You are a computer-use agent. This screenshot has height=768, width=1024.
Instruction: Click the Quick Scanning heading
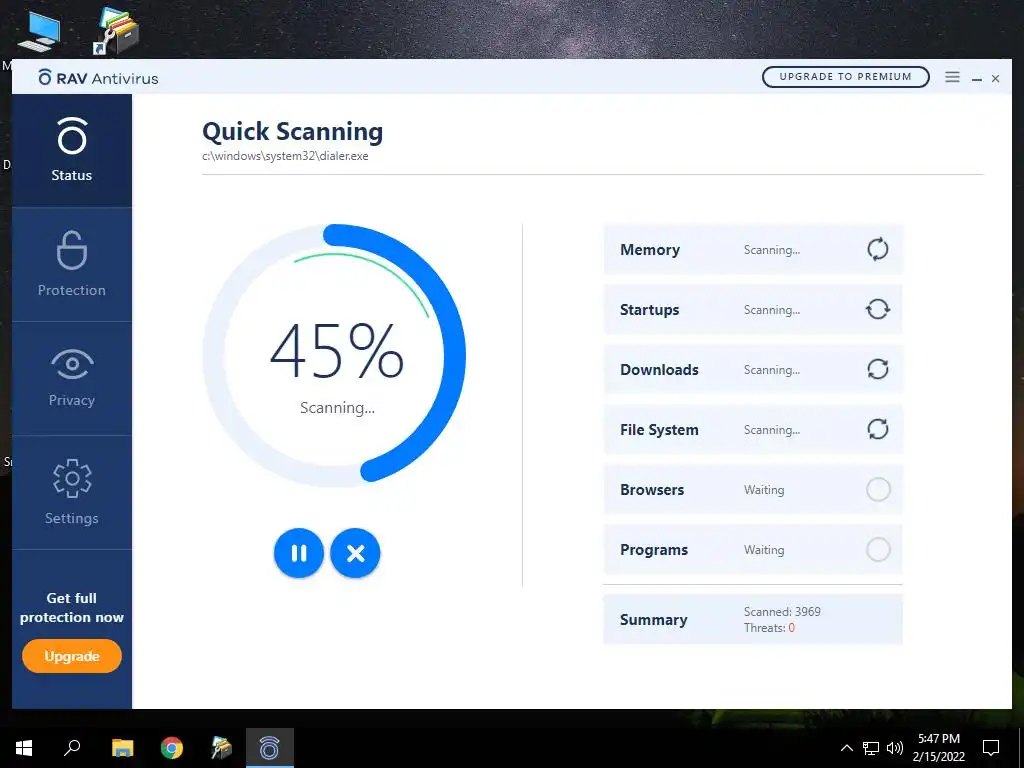click(x=293, y=131)
